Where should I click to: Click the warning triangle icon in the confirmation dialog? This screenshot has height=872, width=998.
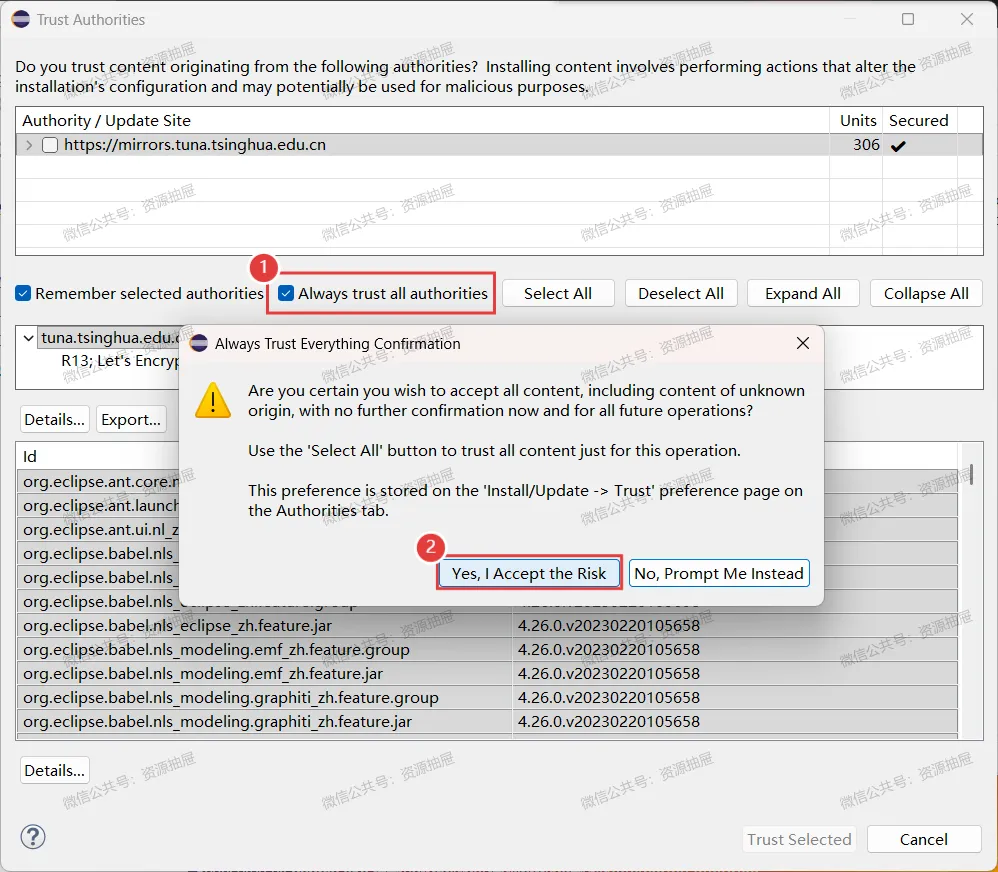point(213,400)
